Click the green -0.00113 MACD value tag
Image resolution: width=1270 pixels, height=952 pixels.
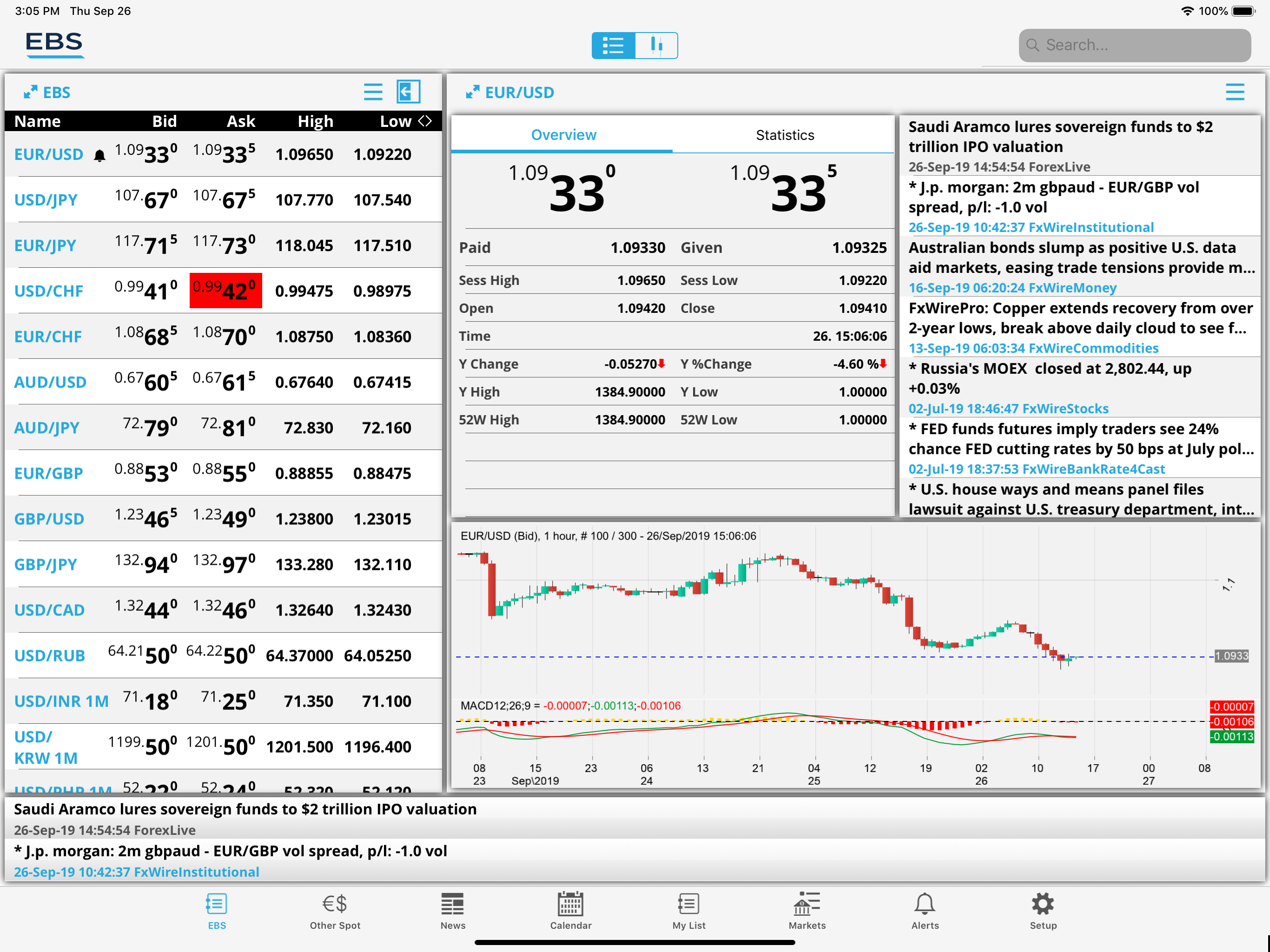point(1232,737)
